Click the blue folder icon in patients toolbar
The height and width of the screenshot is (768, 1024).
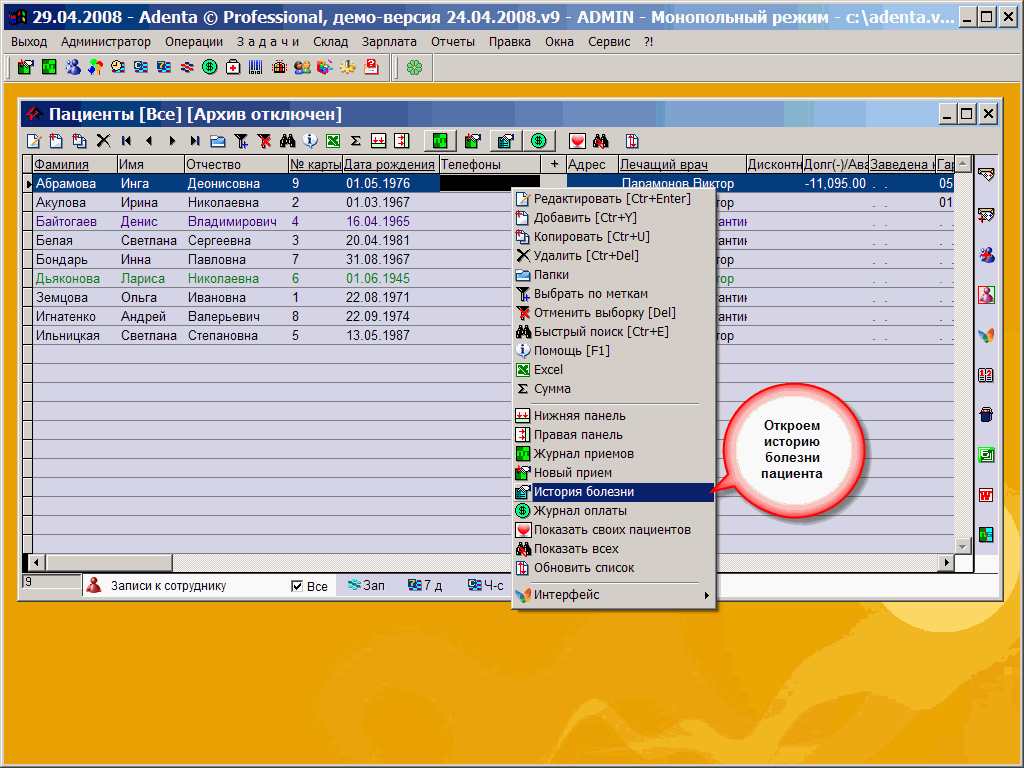[x=217, y=141]
